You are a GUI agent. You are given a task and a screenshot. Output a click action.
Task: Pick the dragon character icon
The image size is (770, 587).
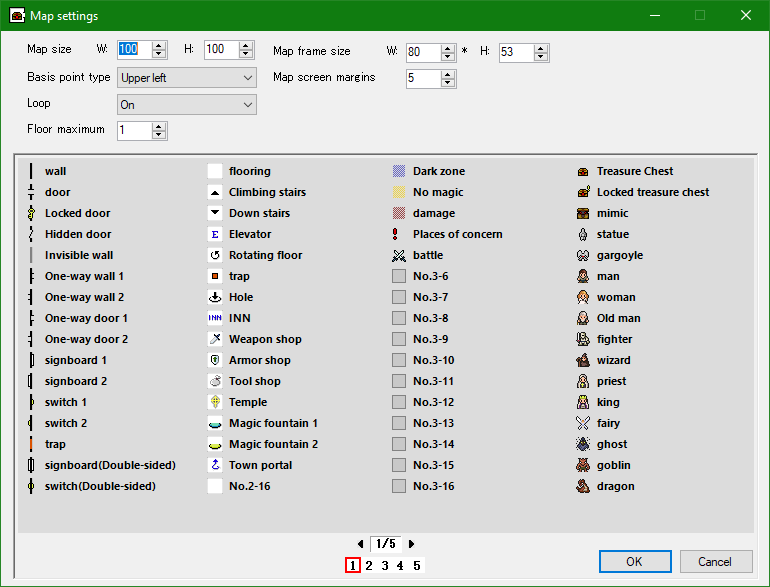pos(583,486)
